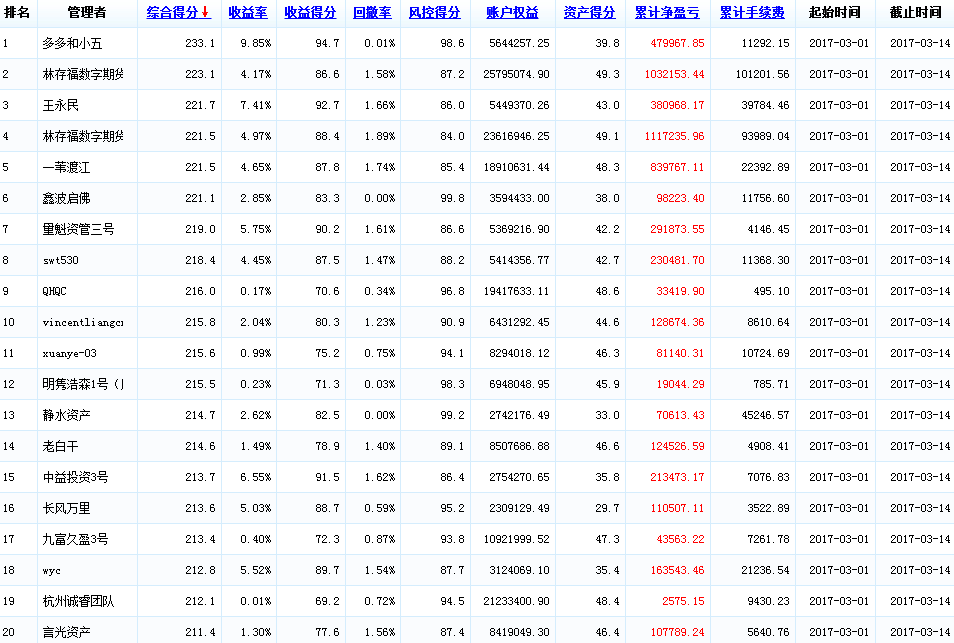Click net profit value 230481.70

coord(677,260)
